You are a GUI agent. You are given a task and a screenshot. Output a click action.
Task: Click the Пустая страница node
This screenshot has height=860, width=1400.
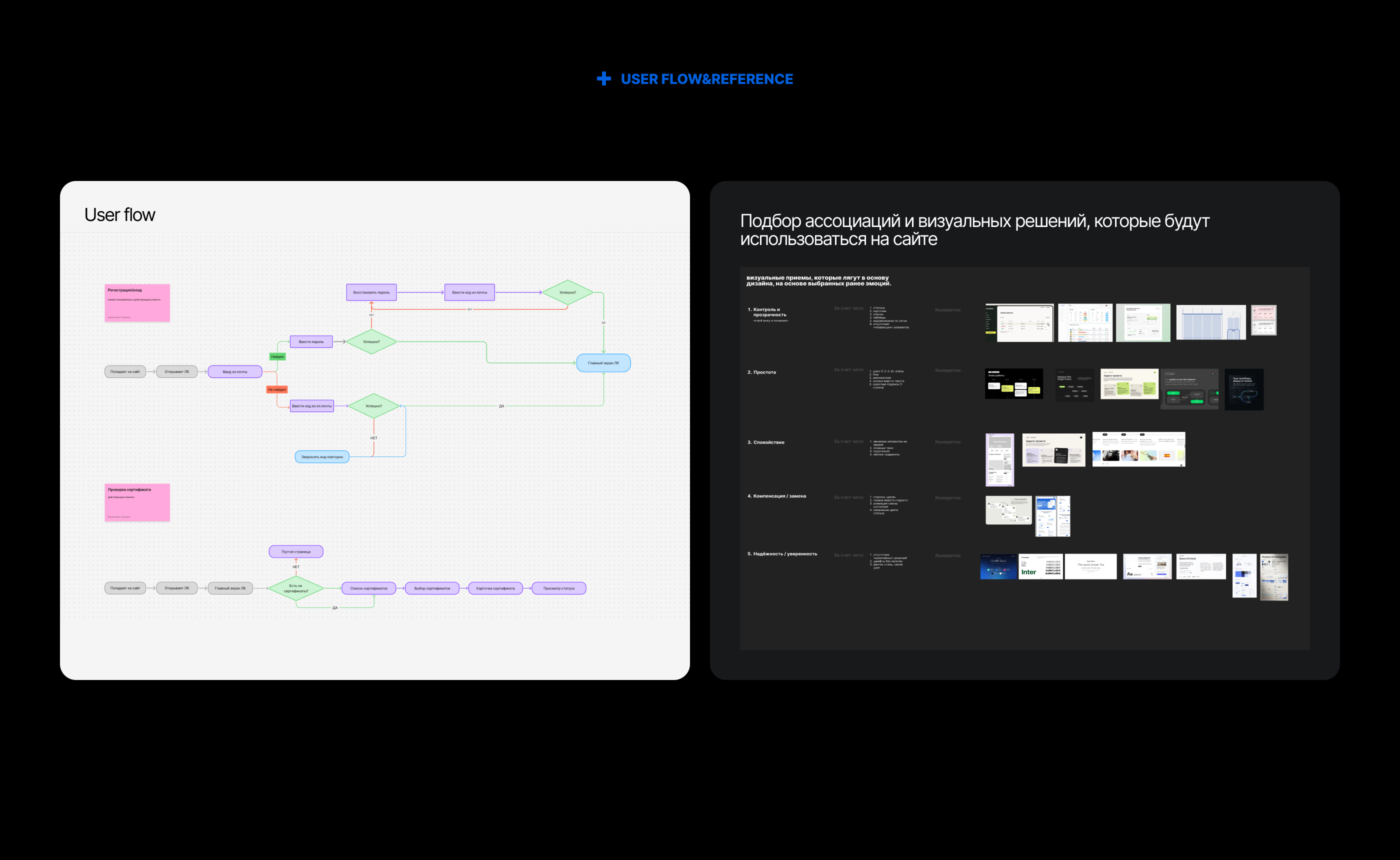tap(295, 551)
